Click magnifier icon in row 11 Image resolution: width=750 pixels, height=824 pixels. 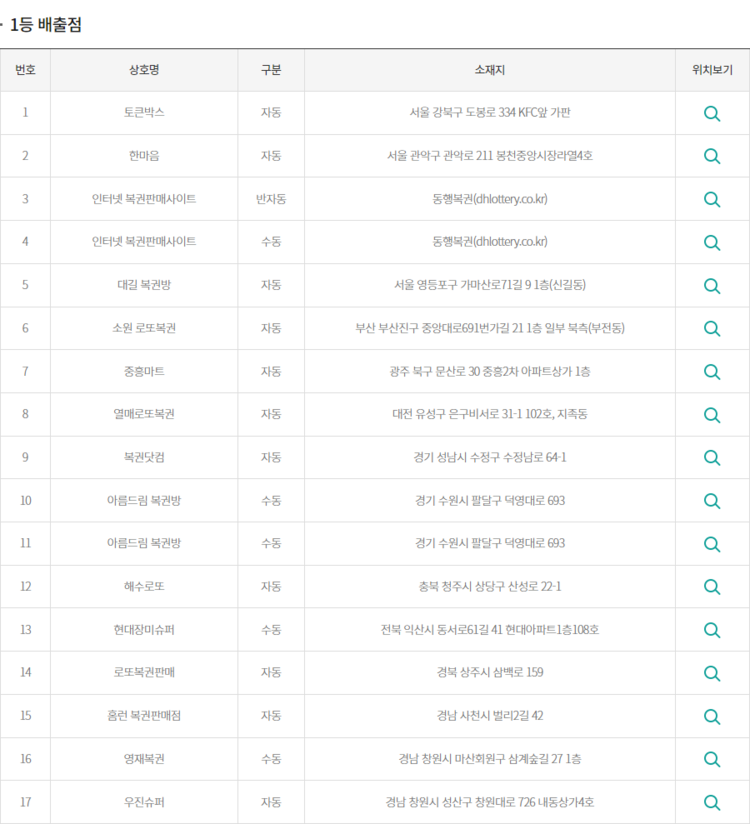pos(712,544)
